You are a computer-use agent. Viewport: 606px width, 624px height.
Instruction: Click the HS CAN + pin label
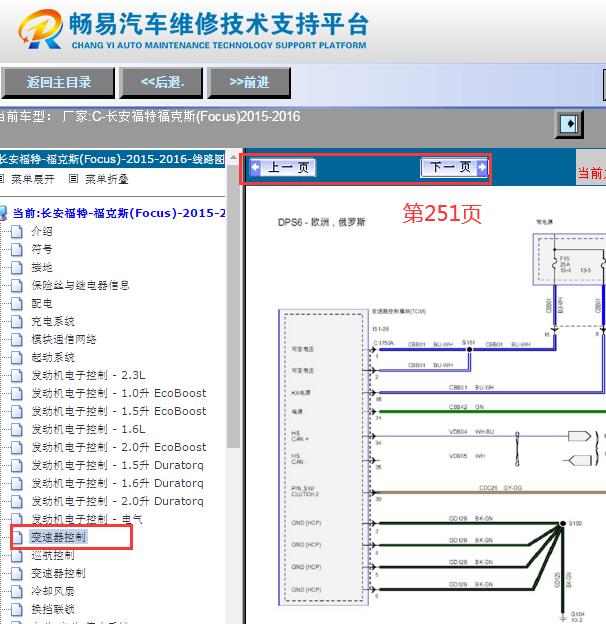(x=300, y=436)
